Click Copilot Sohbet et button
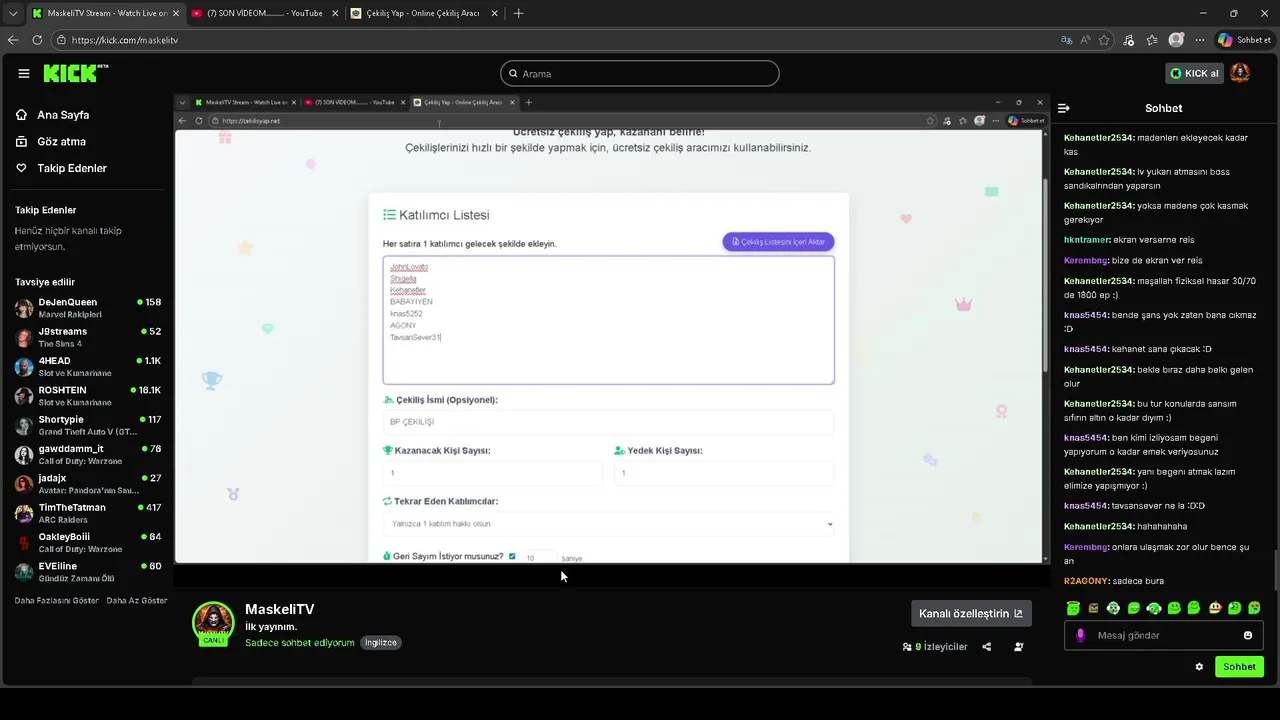The image size is (1280, 720). pos(1244,40)
